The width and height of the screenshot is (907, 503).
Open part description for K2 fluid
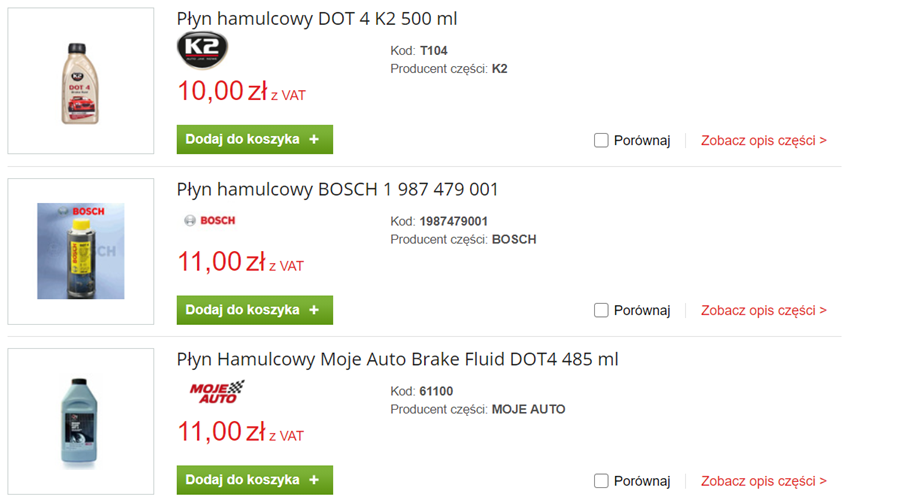pos(763,141)
